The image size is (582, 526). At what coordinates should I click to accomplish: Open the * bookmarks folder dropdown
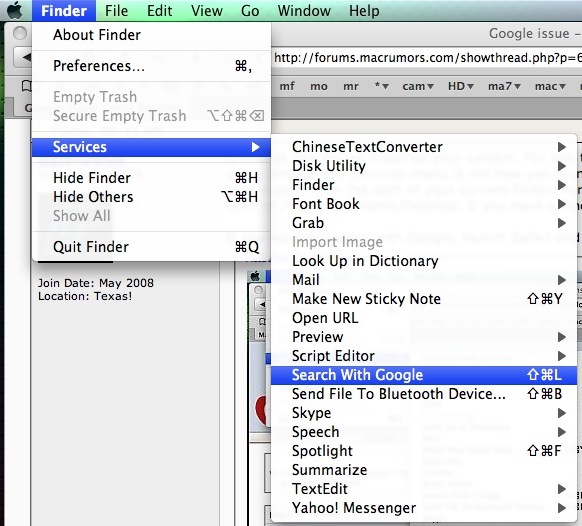point(381,86)
